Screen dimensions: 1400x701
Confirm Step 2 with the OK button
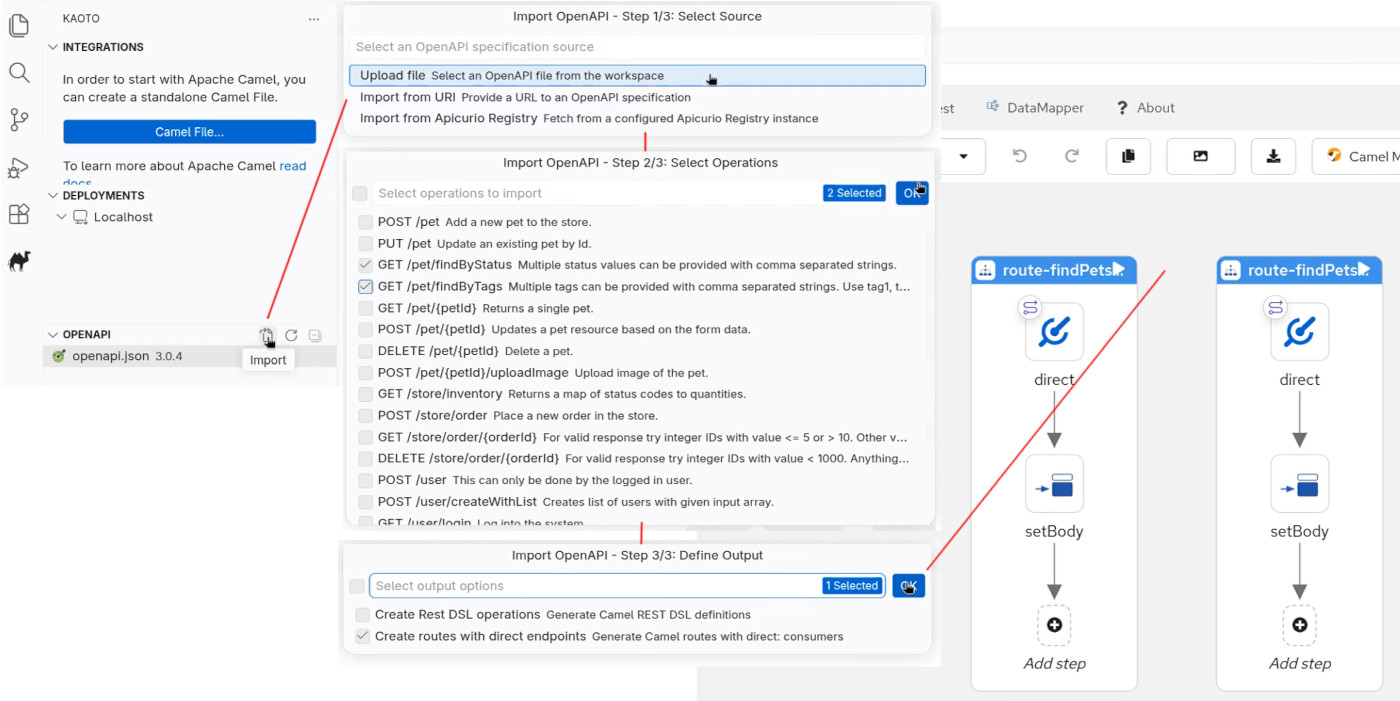pyautogui.click(x=912, y=193)
